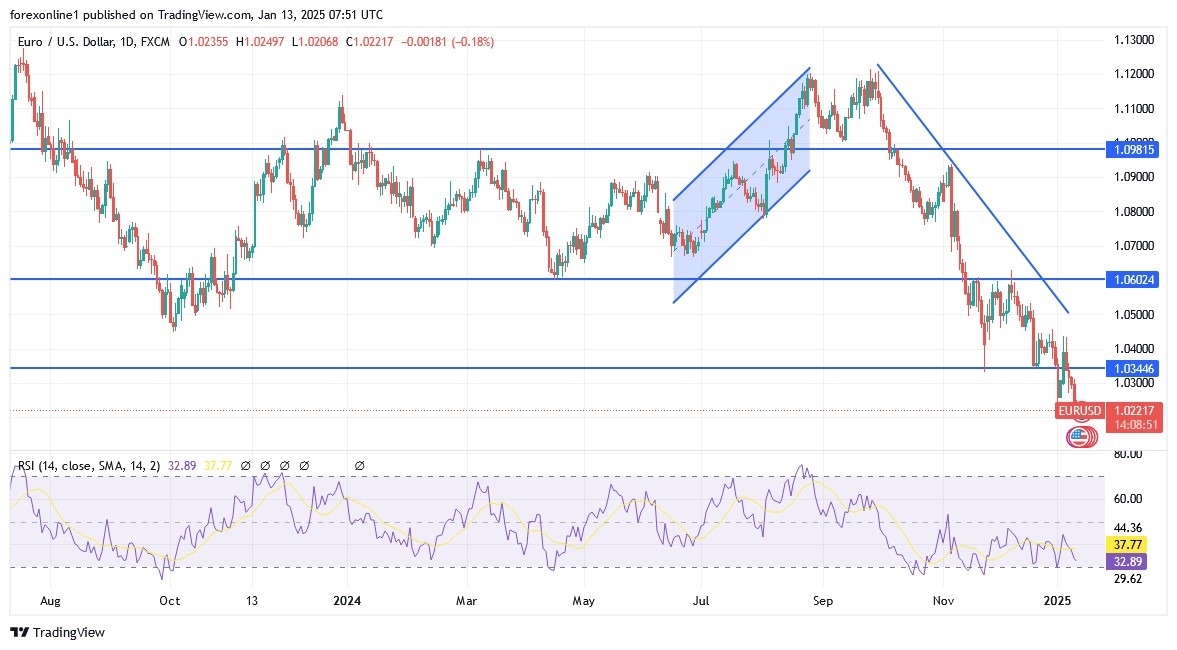Click the TradingView logo in the footer

pos(57,632)
